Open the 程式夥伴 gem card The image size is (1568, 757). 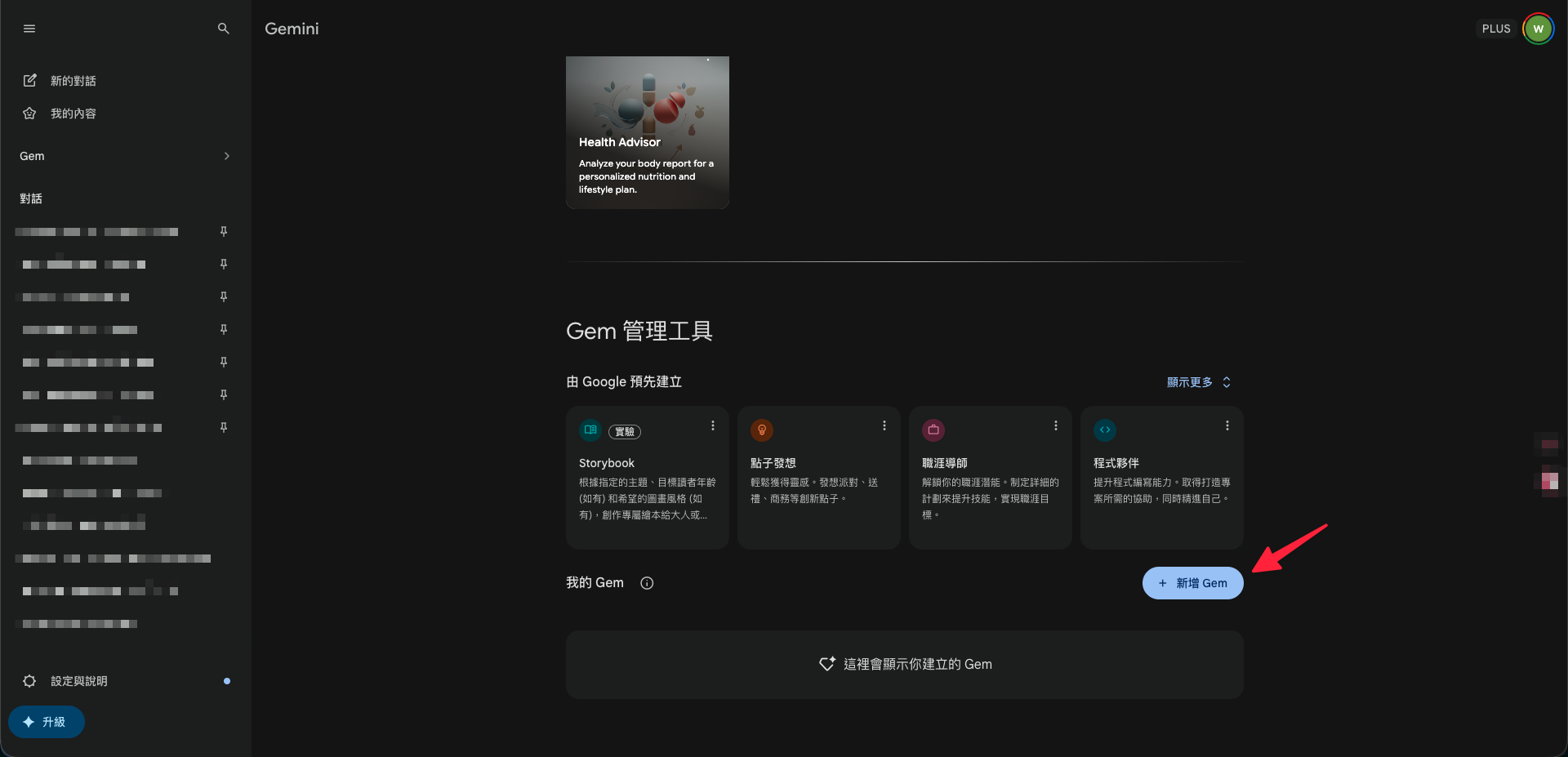[x=1162, y=478]
